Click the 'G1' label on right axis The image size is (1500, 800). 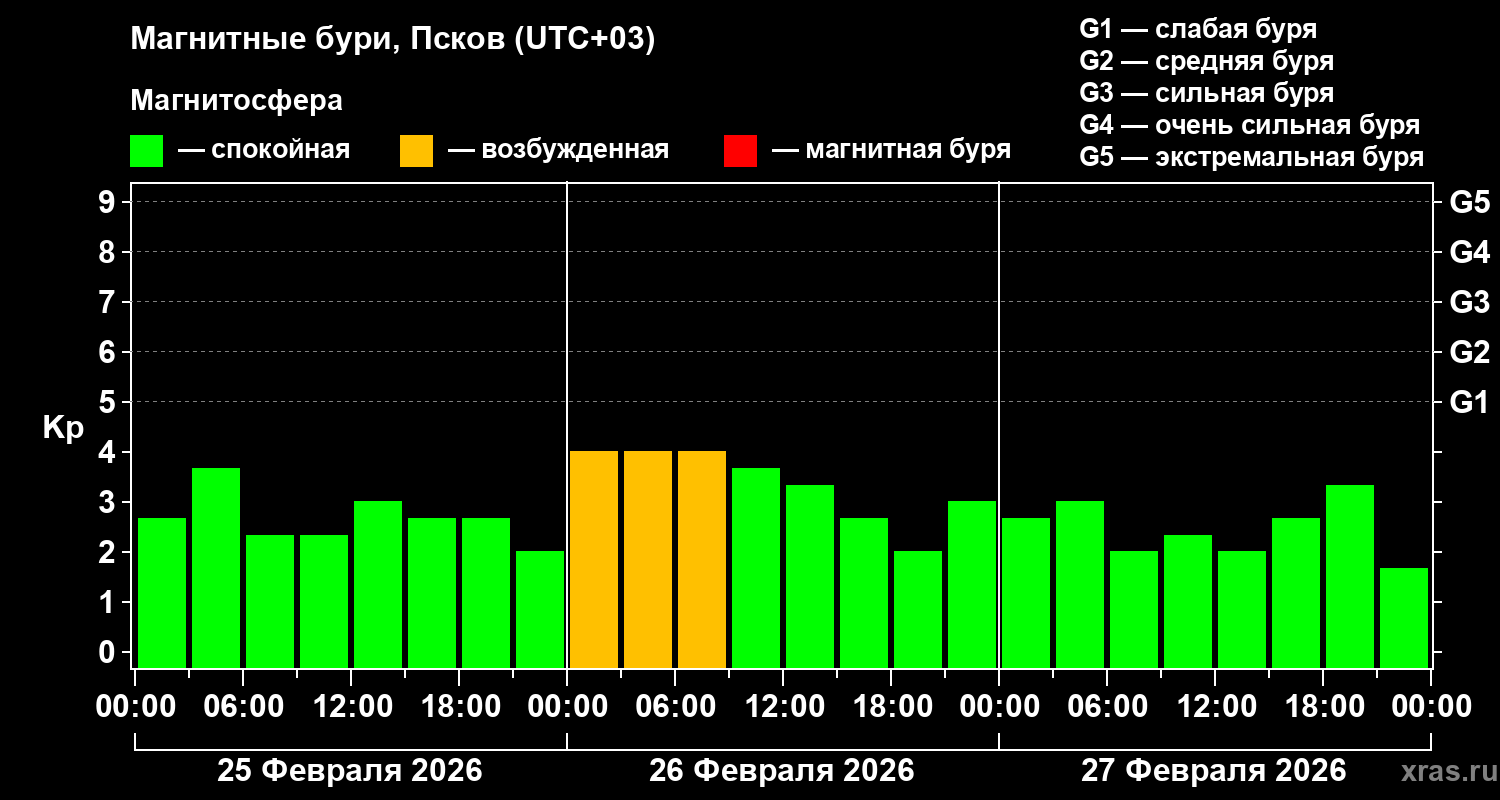(x=1469, y=403)
